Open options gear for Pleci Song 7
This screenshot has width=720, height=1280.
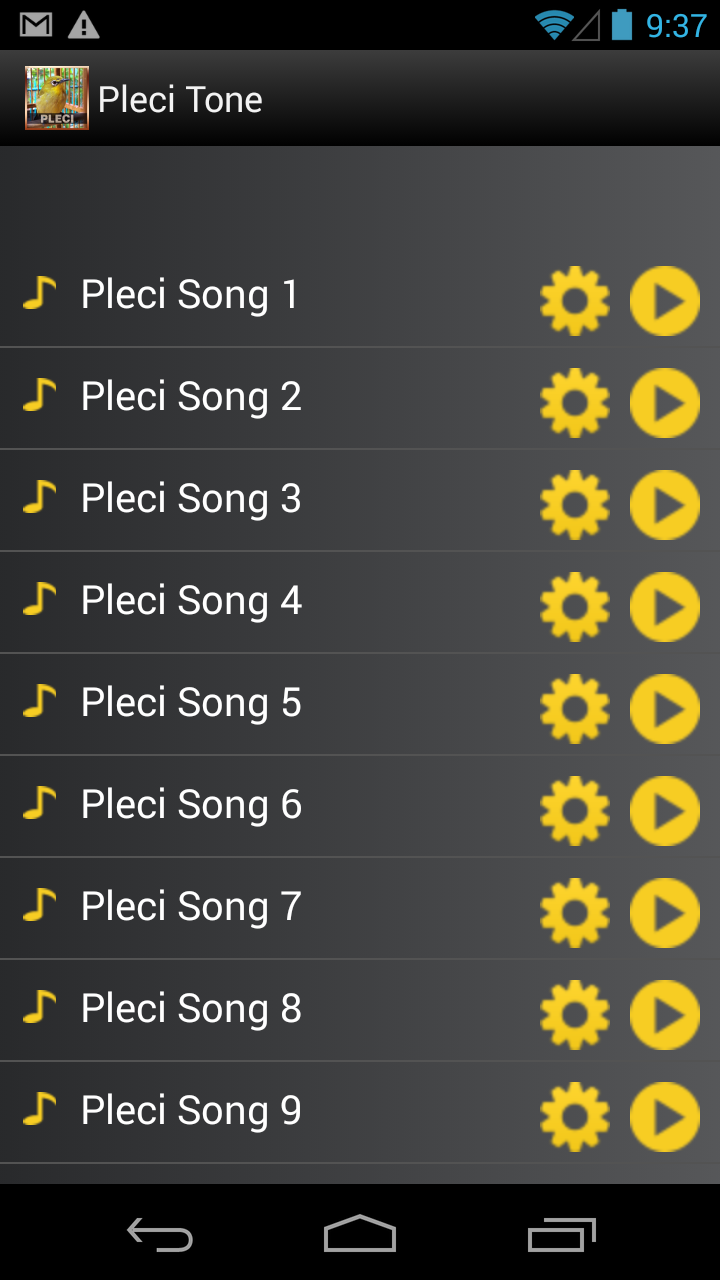[x=575, y=913]
